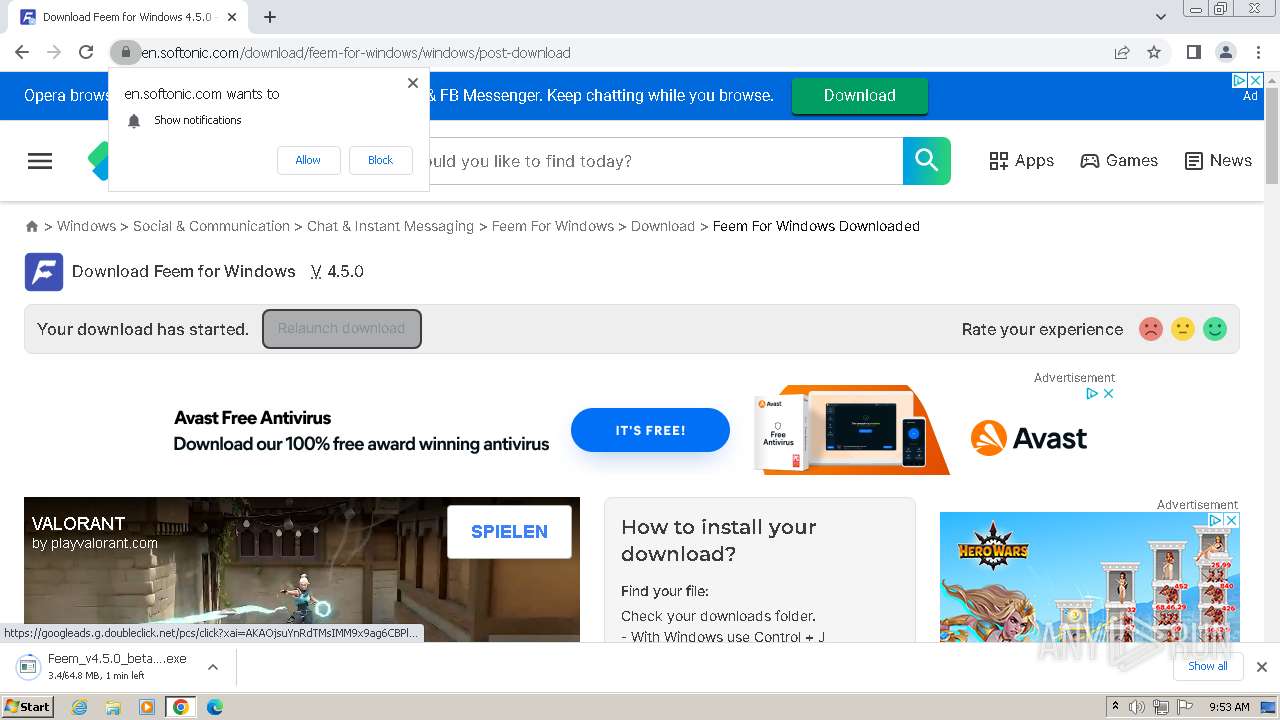Open Microsoft Edge from taskbar

(215, 707)
